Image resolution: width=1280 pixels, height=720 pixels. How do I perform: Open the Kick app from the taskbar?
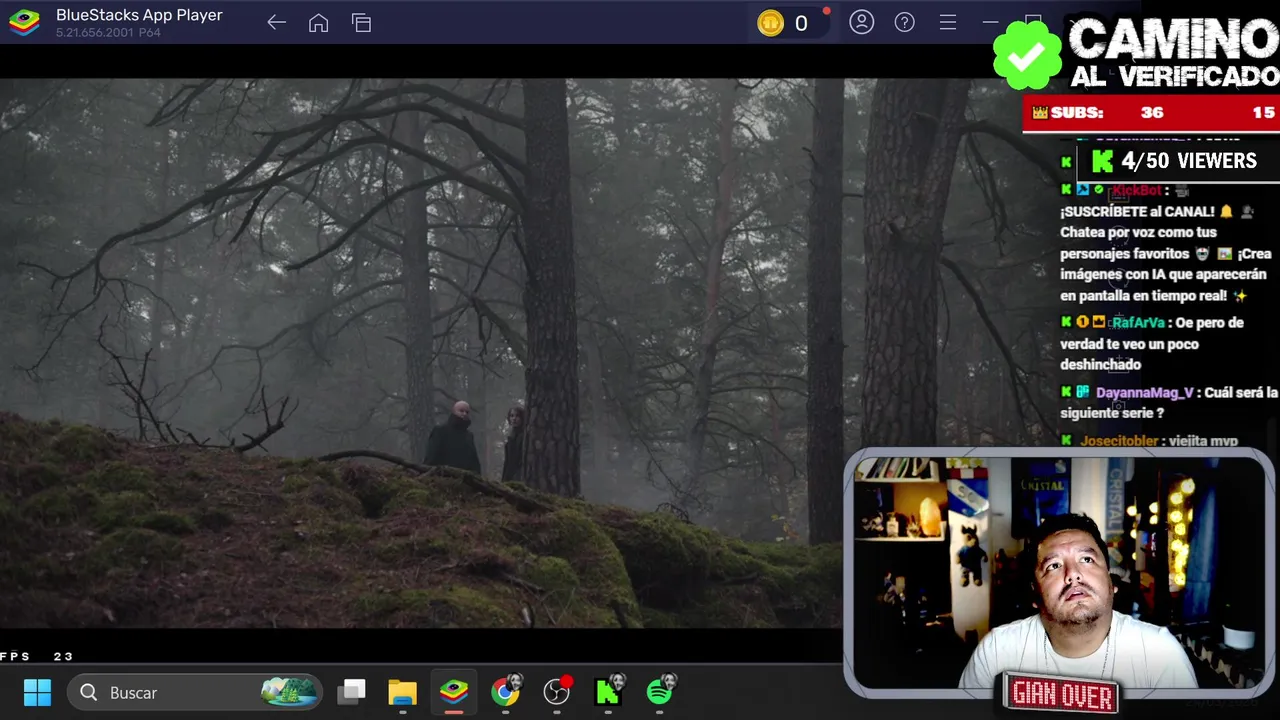point(609,691)
